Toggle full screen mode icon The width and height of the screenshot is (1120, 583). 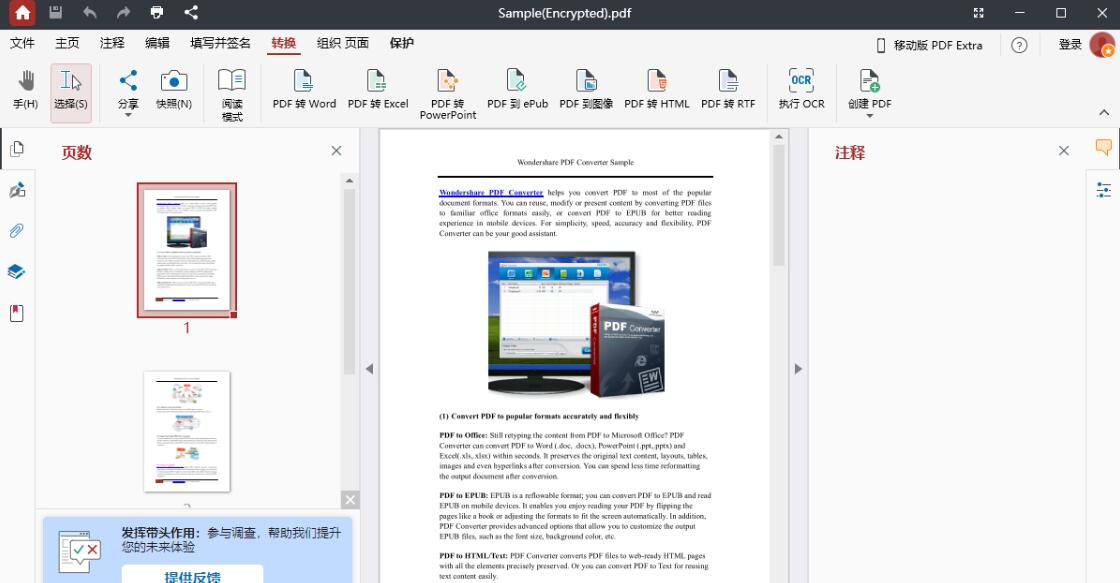(x=979, y=13)
